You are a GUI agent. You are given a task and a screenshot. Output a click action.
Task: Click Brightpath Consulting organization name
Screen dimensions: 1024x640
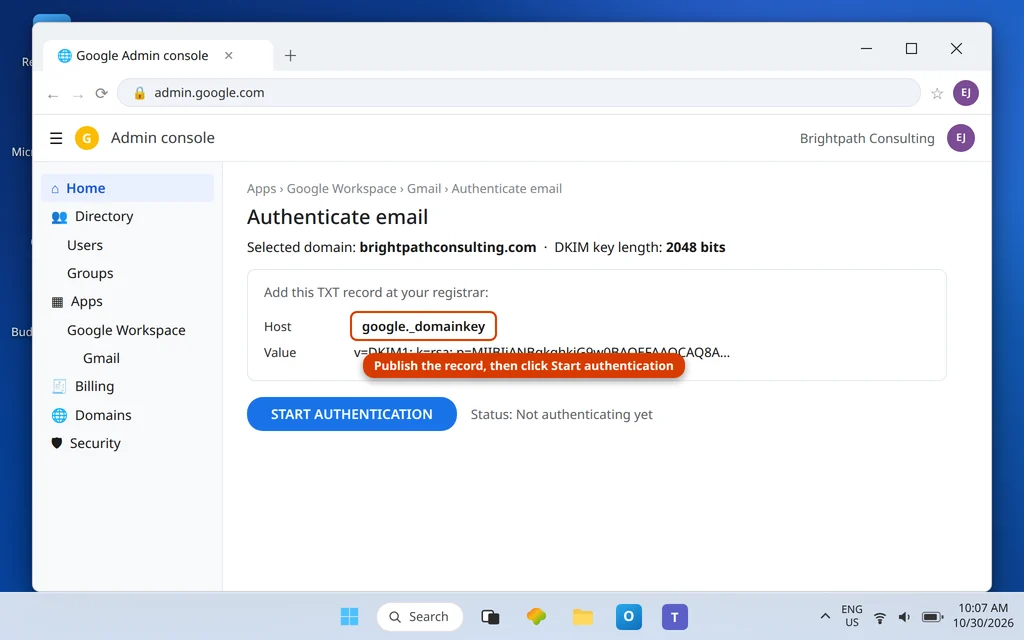pos(867,138)
